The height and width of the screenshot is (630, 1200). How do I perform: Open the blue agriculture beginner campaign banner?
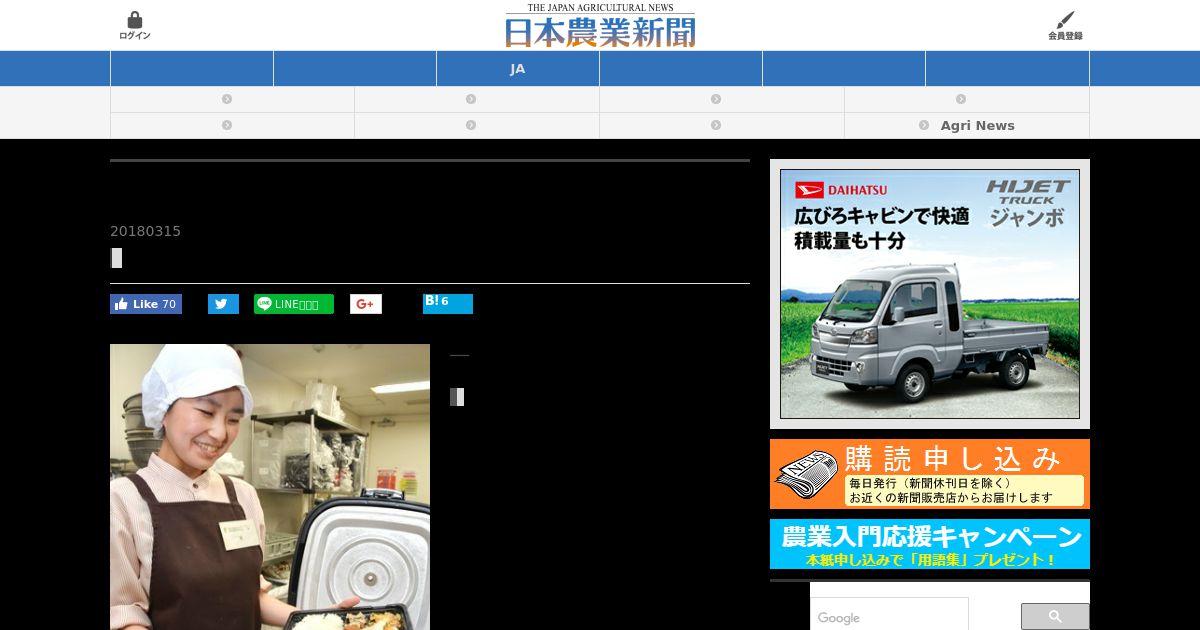(x=930, y=544)
